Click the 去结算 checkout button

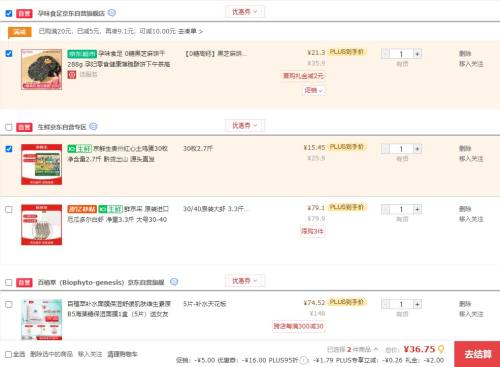(477, 354)
